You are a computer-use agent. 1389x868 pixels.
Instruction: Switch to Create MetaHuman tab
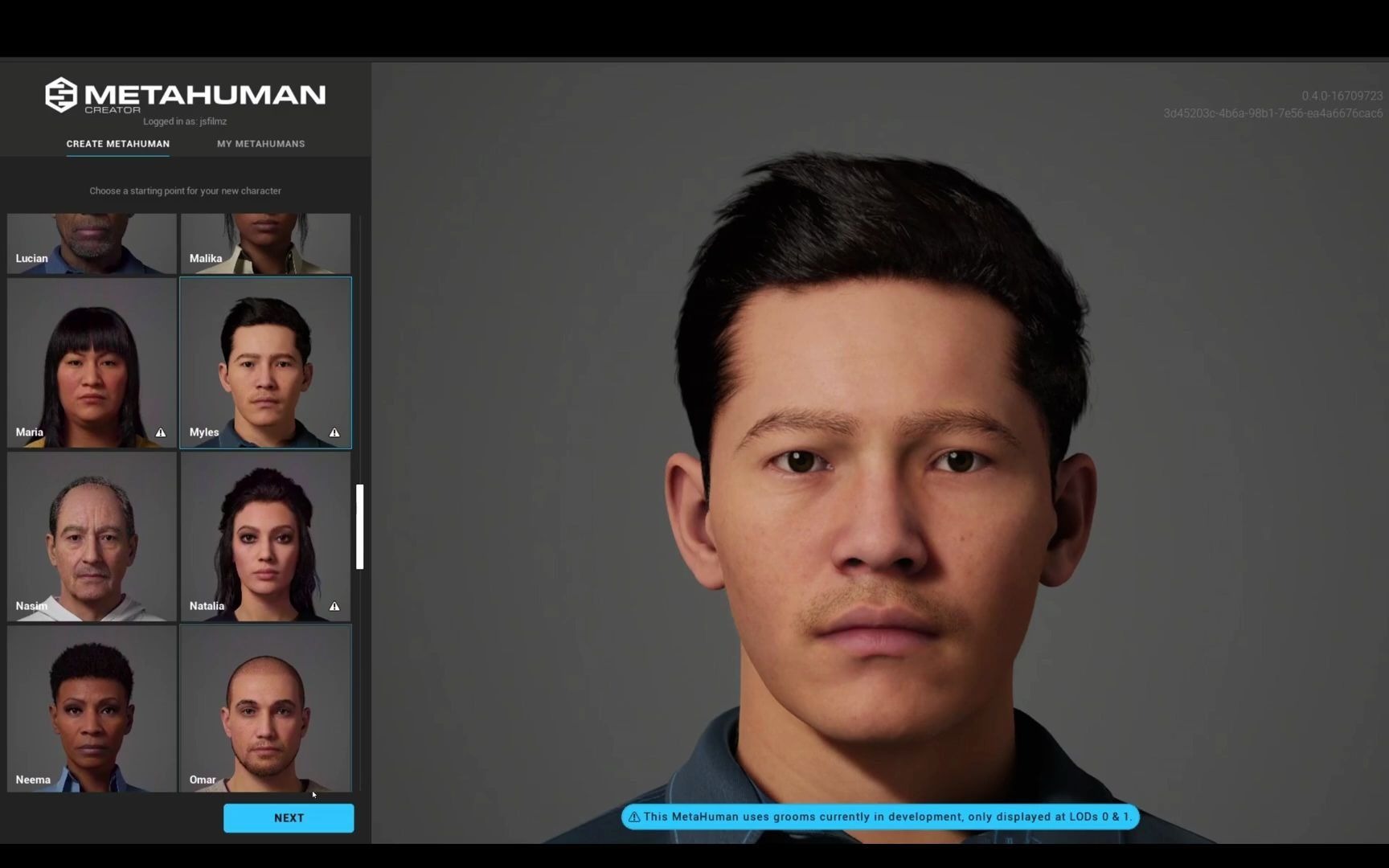(x=118, y=144)
